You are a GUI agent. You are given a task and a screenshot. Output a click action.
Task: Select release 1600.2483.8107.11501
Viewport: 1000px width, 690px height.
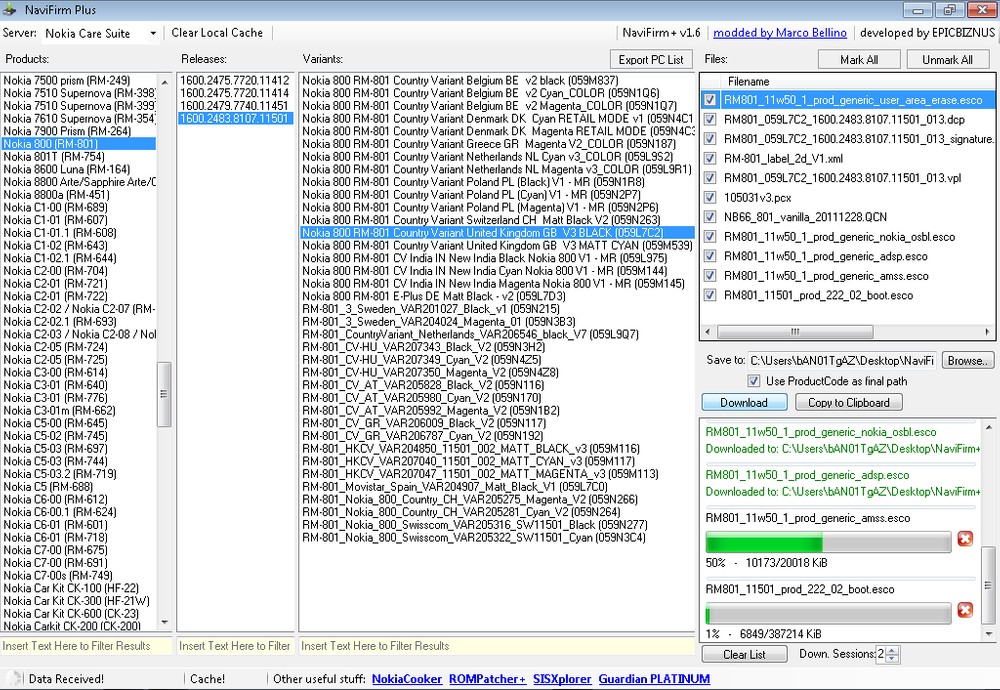(x=234, y=119)
